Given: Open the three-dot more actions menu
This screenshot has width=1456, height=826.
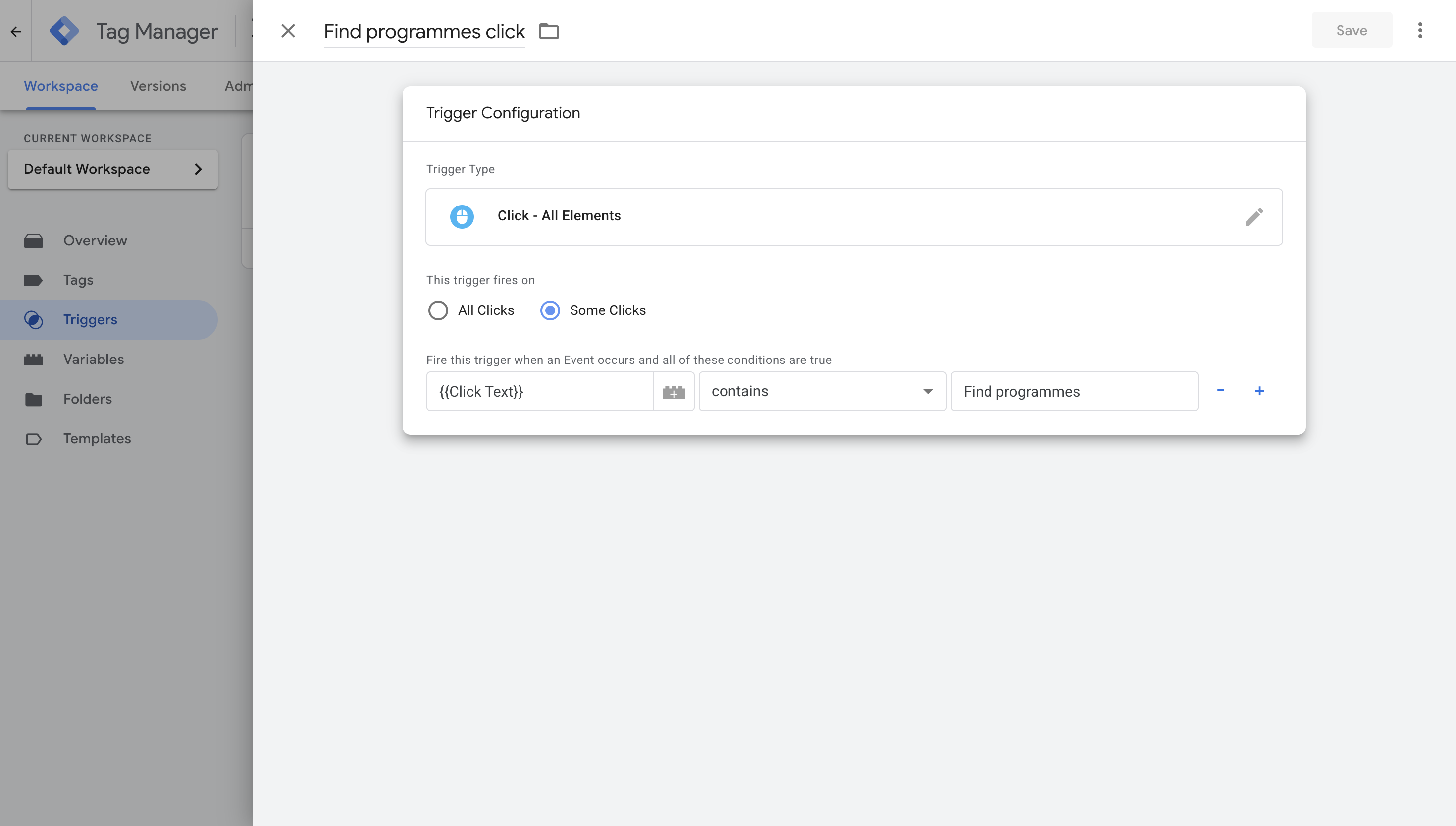Looking at the screenshot, I should 1420,31.
